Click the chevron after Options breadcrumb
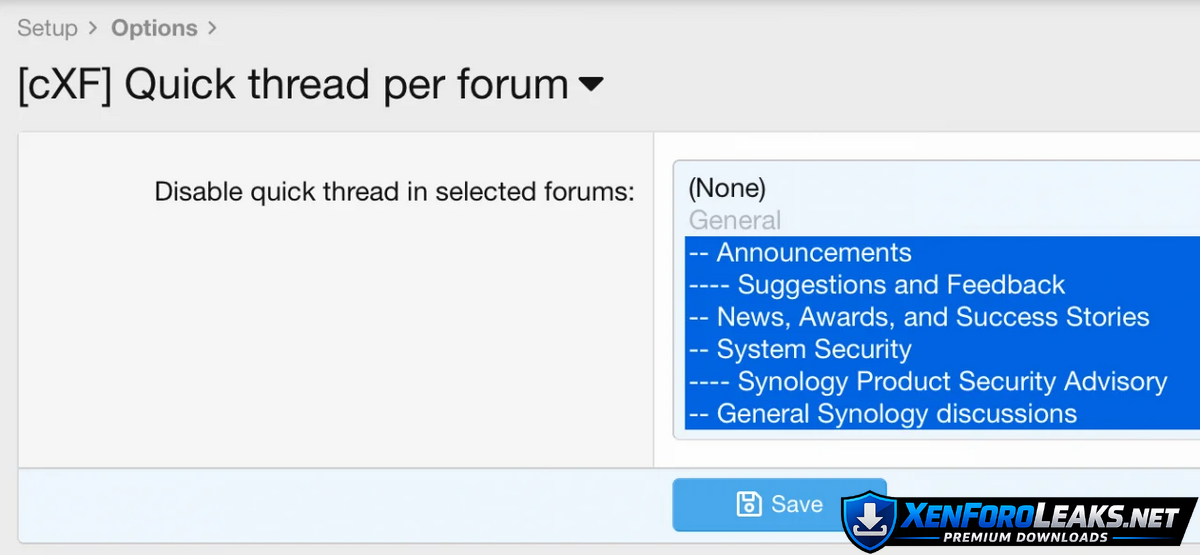Image resolution: width=1200 pixels, height=555 pixels. (x=211, y=28)
